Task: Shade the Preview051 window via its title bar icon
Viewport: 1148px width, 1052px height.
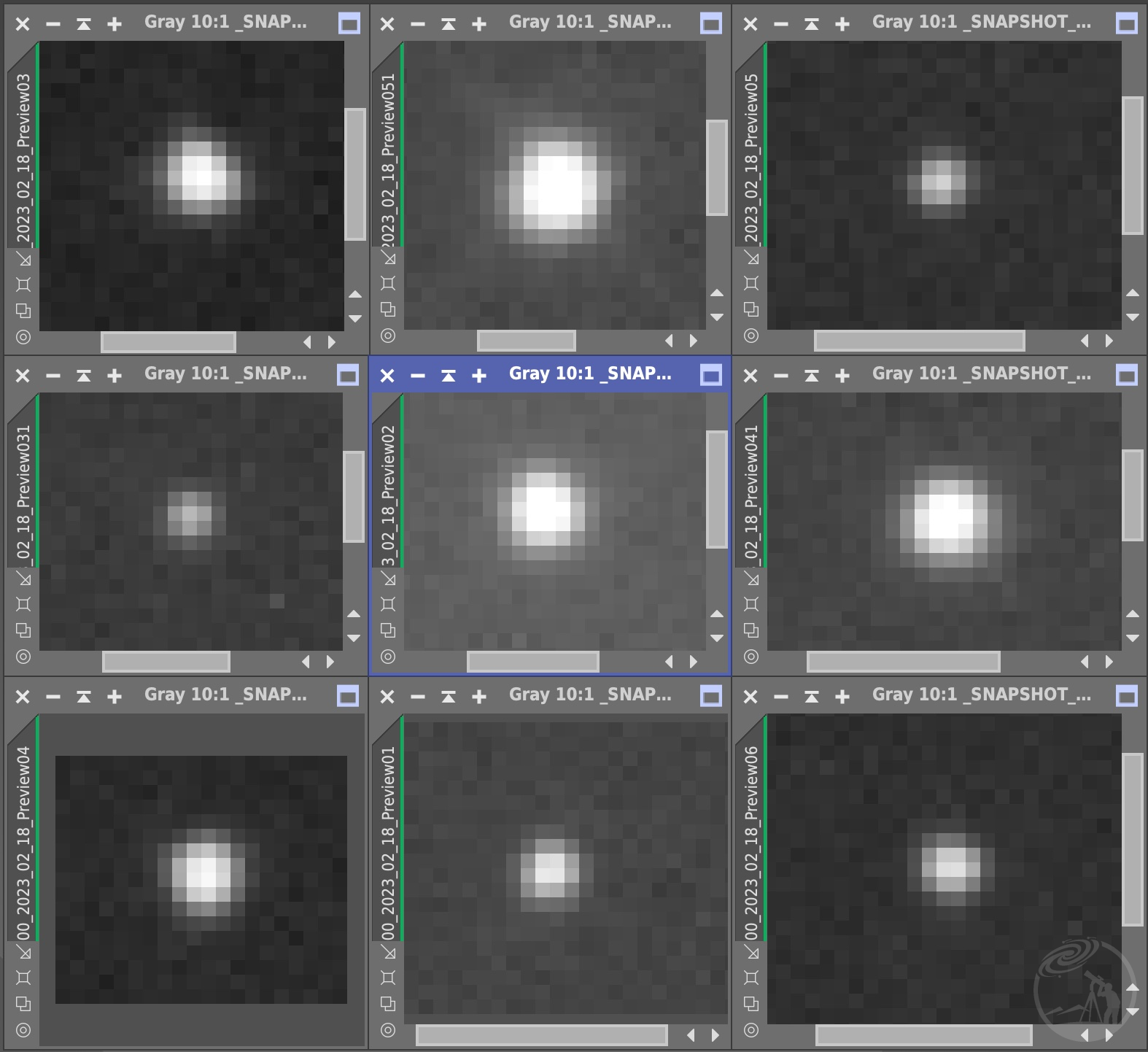Action: (449, 24)
